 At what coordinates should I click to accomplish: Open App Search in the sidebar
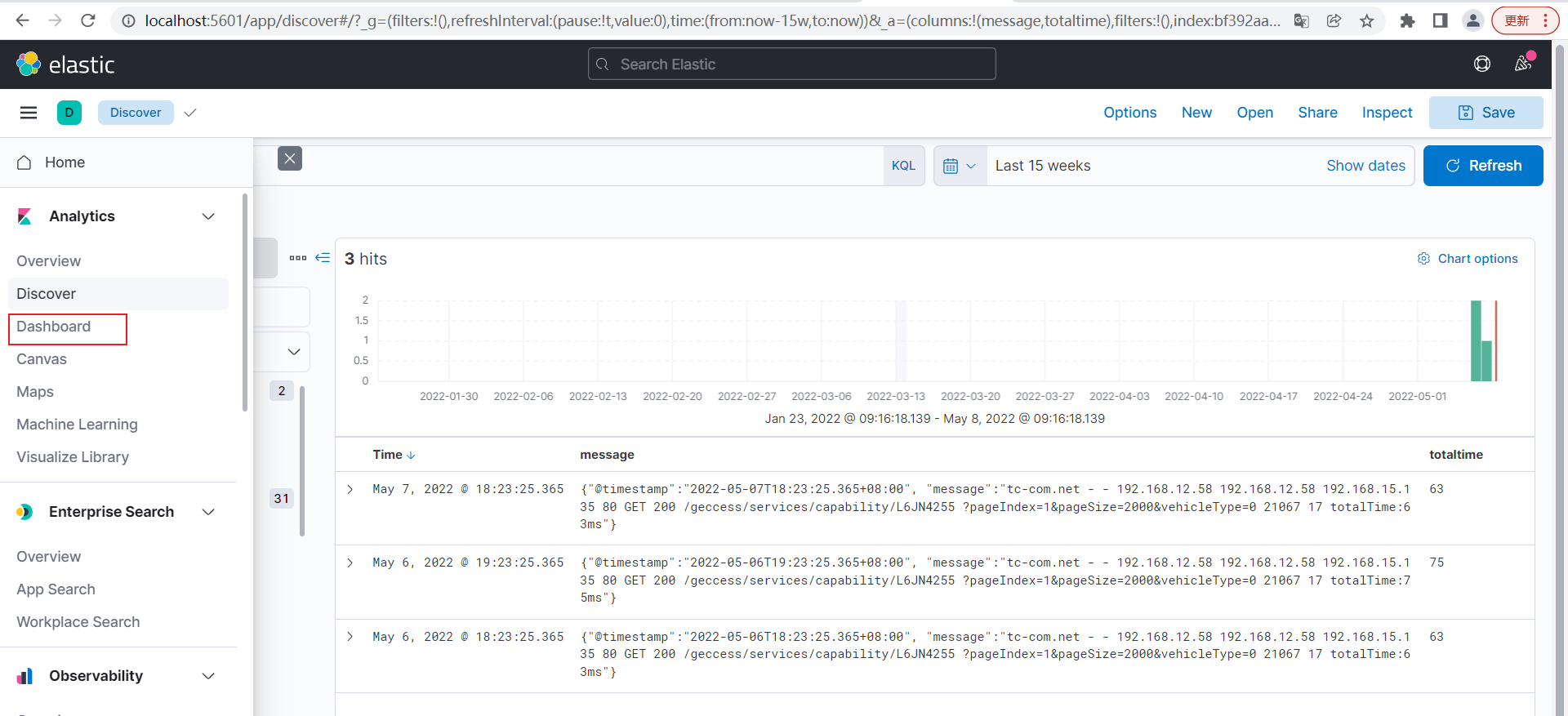coord(56,589)
